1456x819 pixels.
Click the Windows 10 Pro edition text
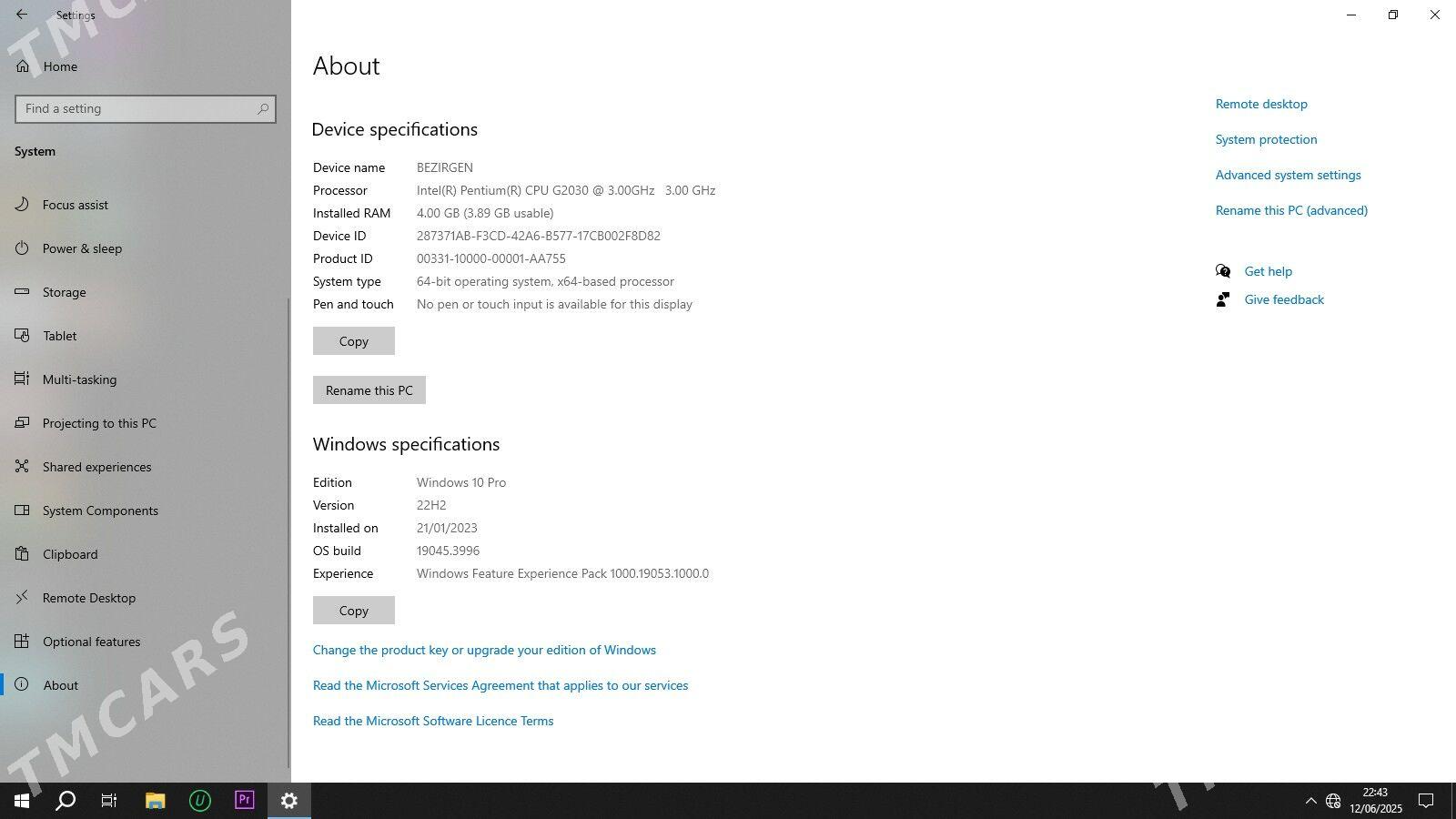(x=461, y=482)
